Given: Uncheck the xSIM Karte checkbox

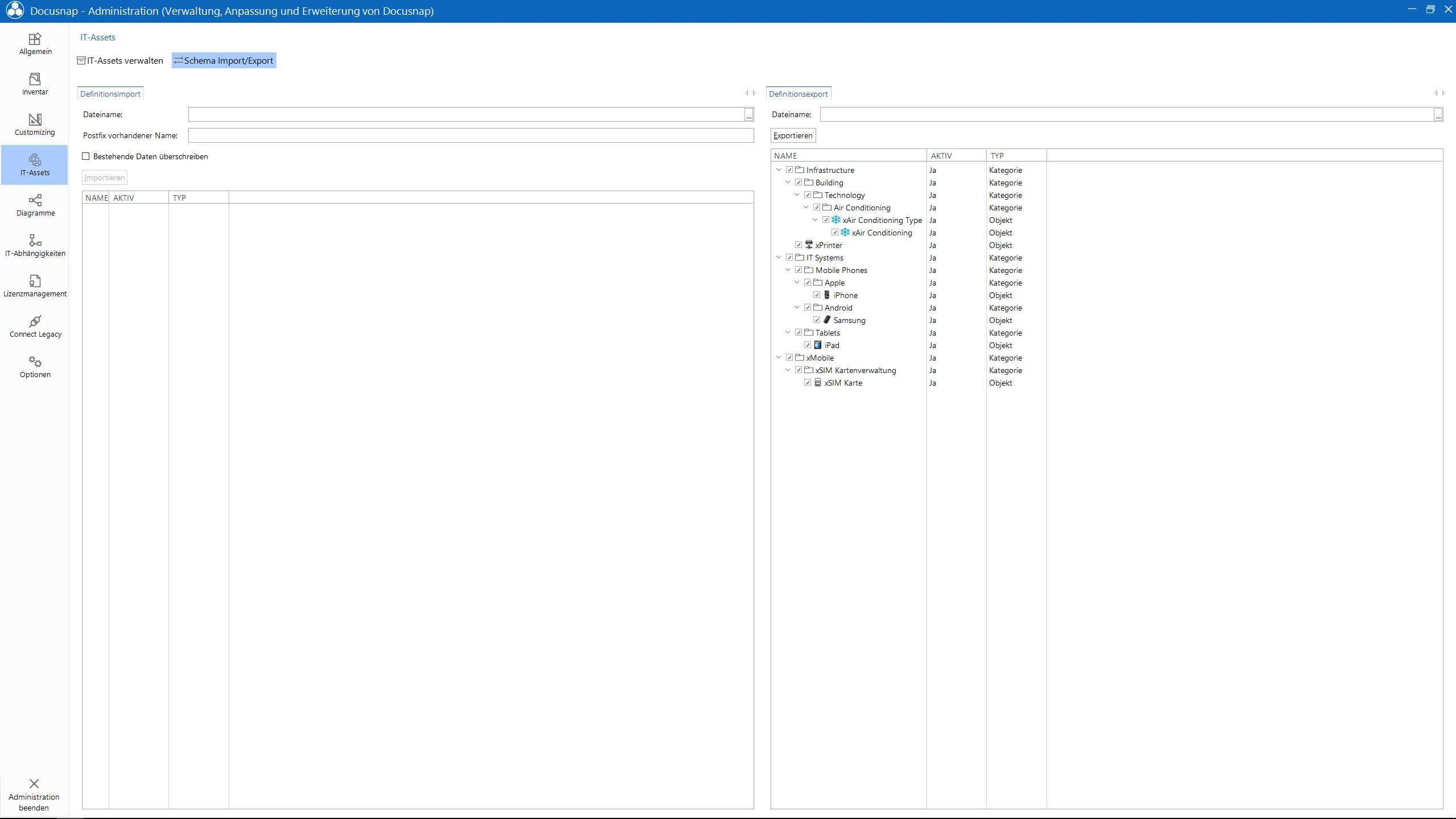Looking at the screenshot, I should [x=808, y=382].
